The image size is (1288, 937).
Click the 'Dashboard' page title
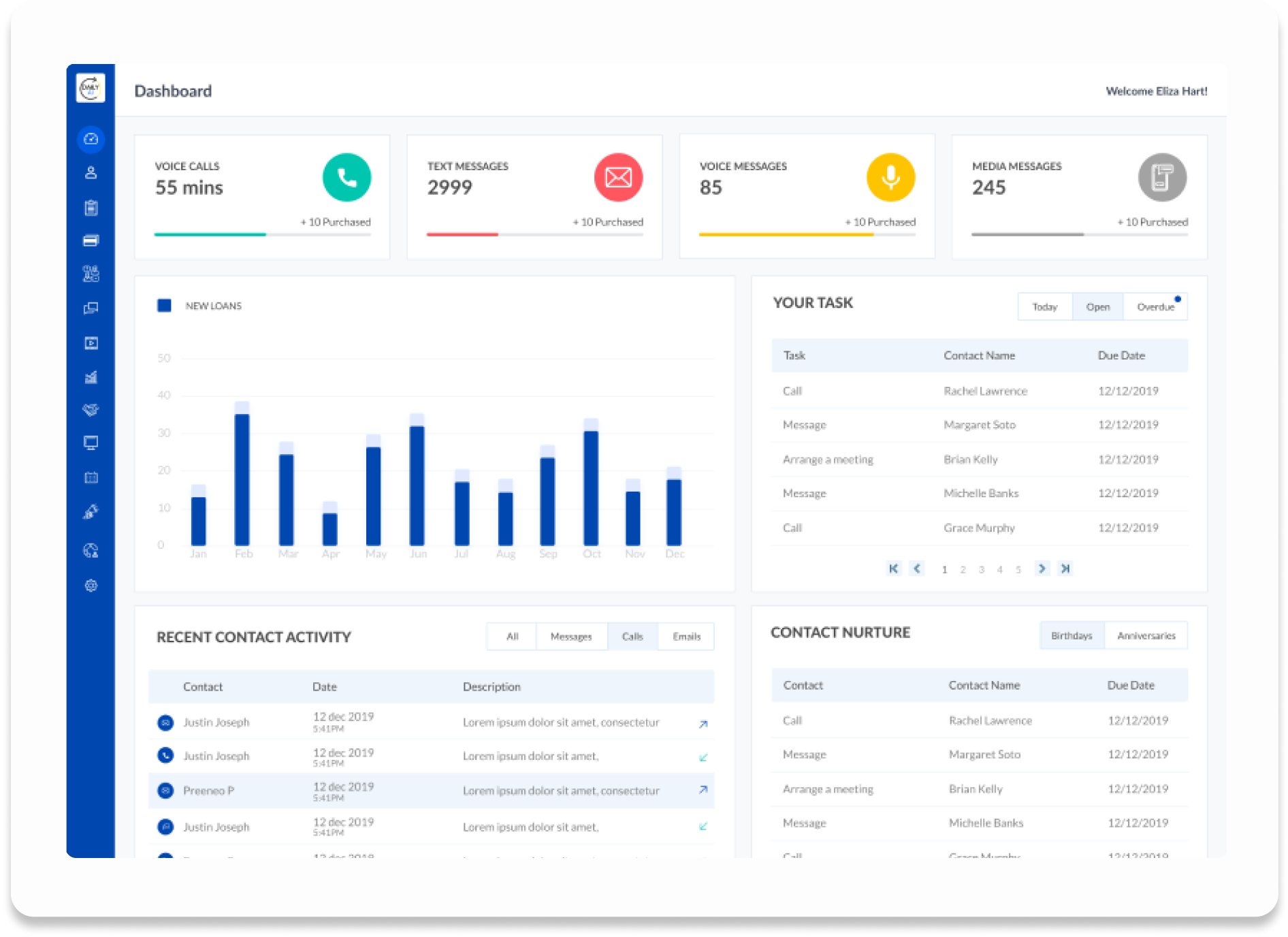(173, 91)
